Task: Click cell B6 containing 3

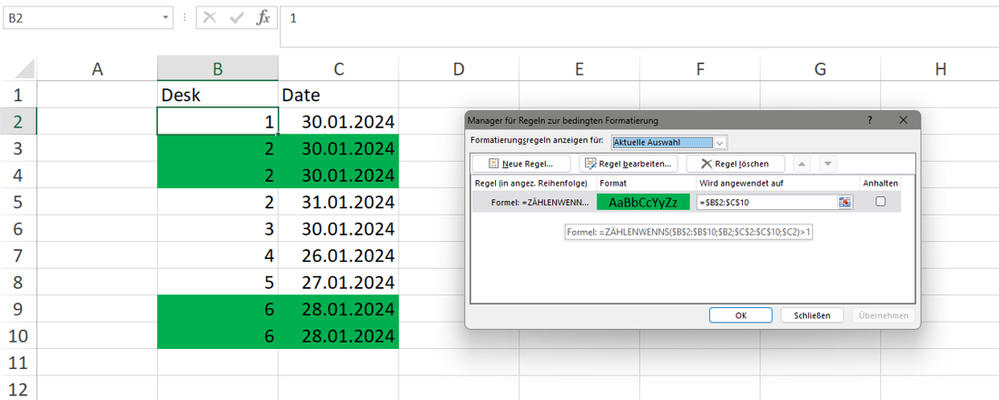Action: point(217,229)
